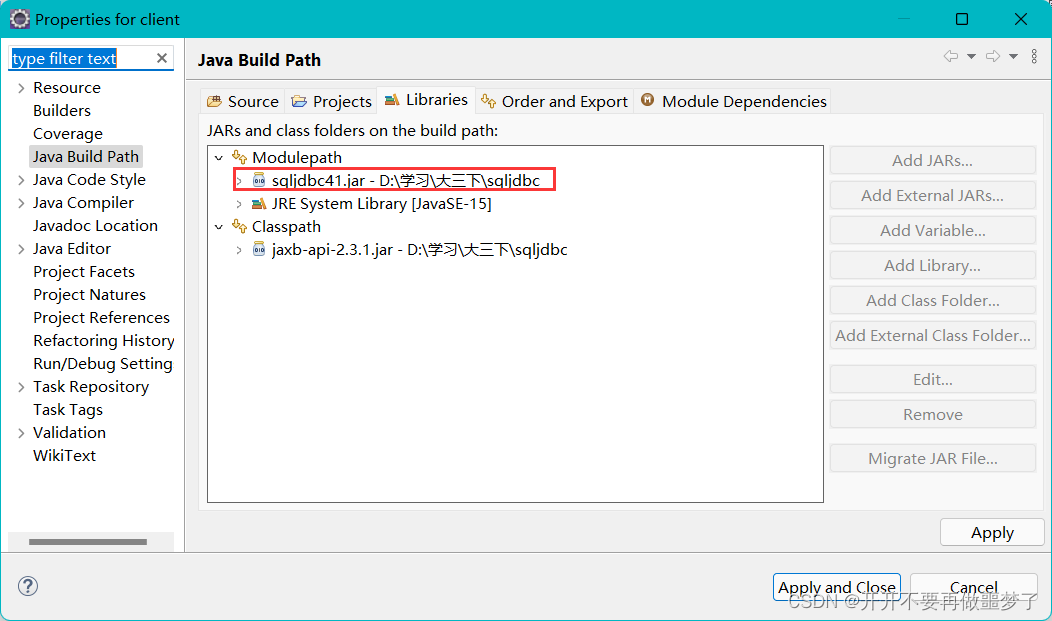Viewport: 1052px width, 621px height.
Task: Click the jar icon beside sqljdbc41.jar
Action: click(259, 180)
